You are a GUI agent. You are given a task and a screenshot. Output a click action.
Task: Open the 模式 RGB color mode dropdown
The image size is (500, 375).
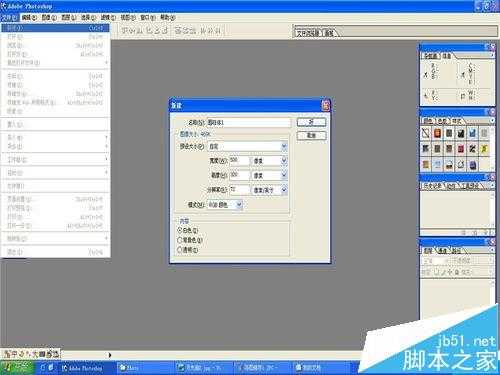click(239, 205)
